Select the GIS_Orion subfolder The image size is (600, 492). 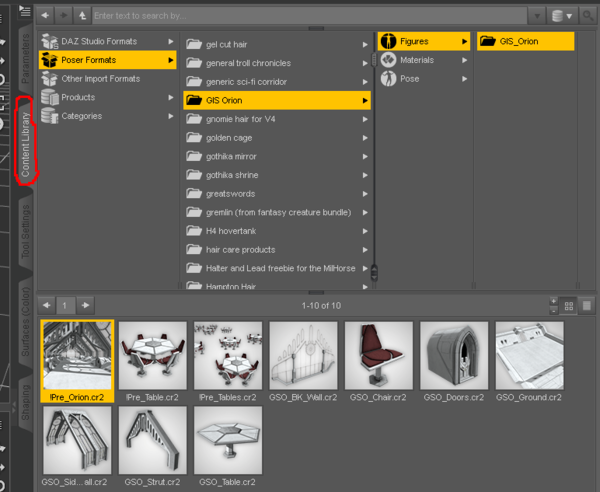click(525, 41)
